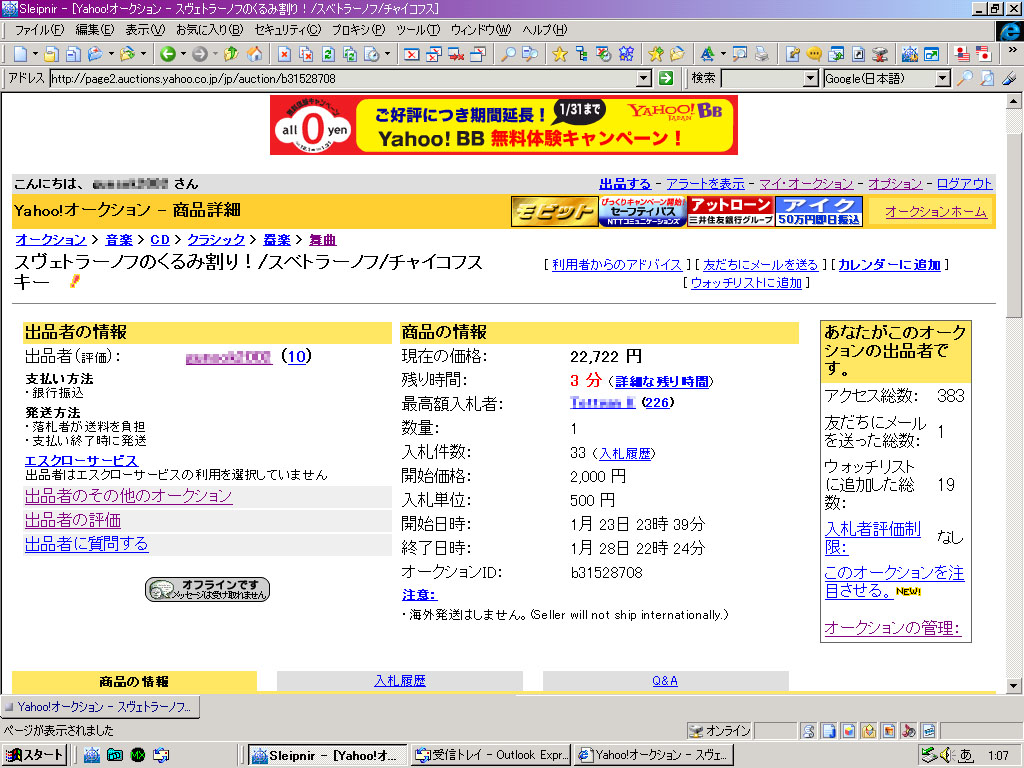Screen dimensions: 1024x768
Task: Click the オンライン status bar indicator
Action: (720, 731)
